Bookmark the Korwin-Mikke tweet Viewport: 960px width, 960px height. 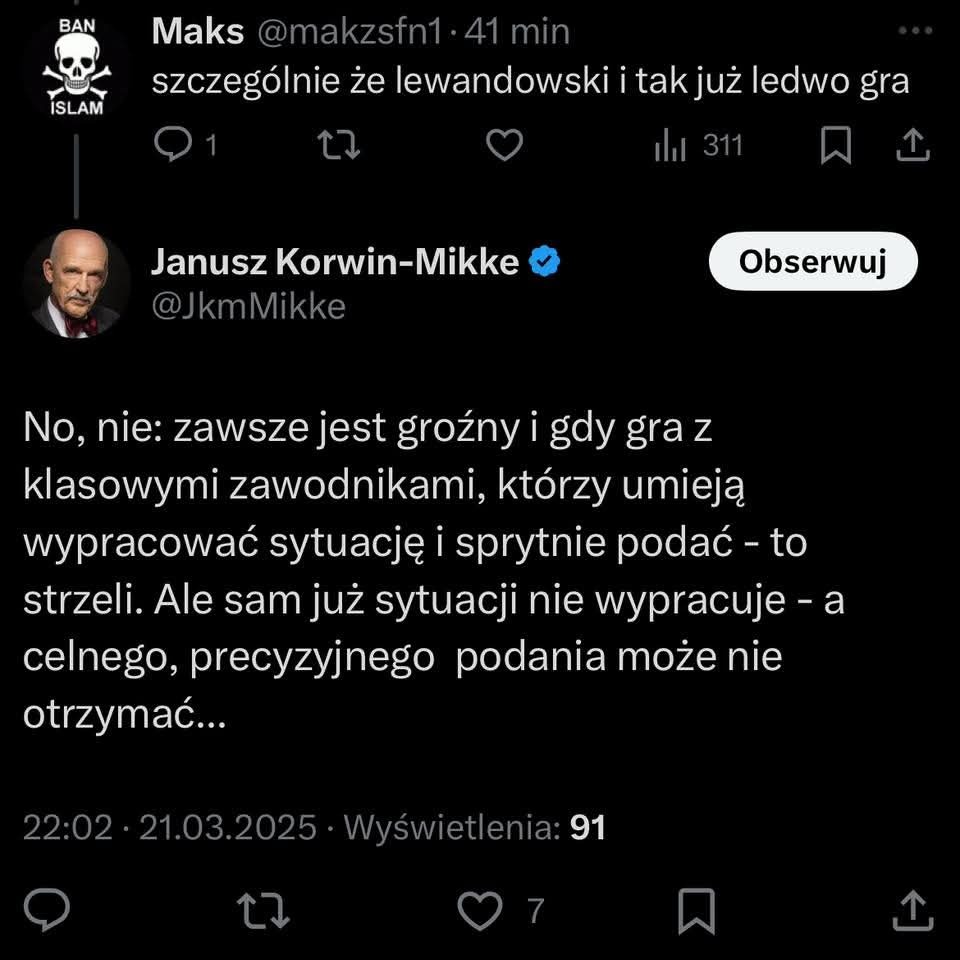click(697, 910)
